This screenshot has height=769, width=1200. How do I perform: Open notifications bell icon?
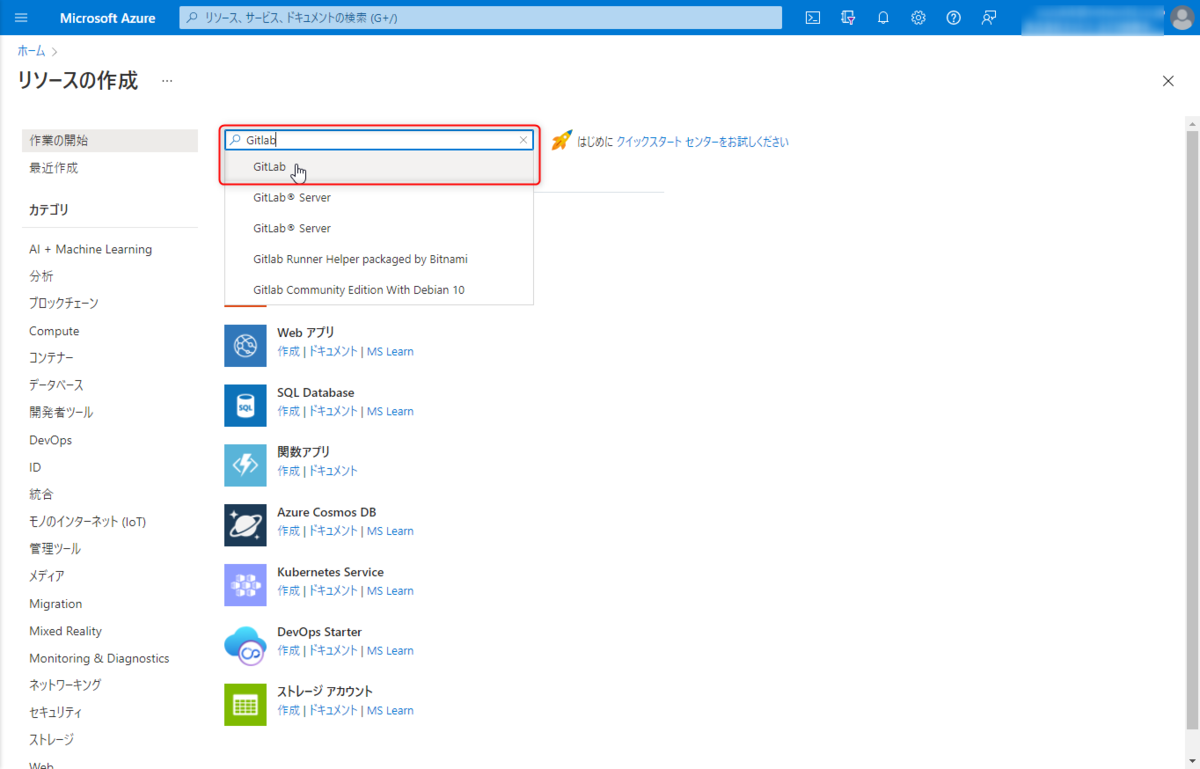click(883, 18)
